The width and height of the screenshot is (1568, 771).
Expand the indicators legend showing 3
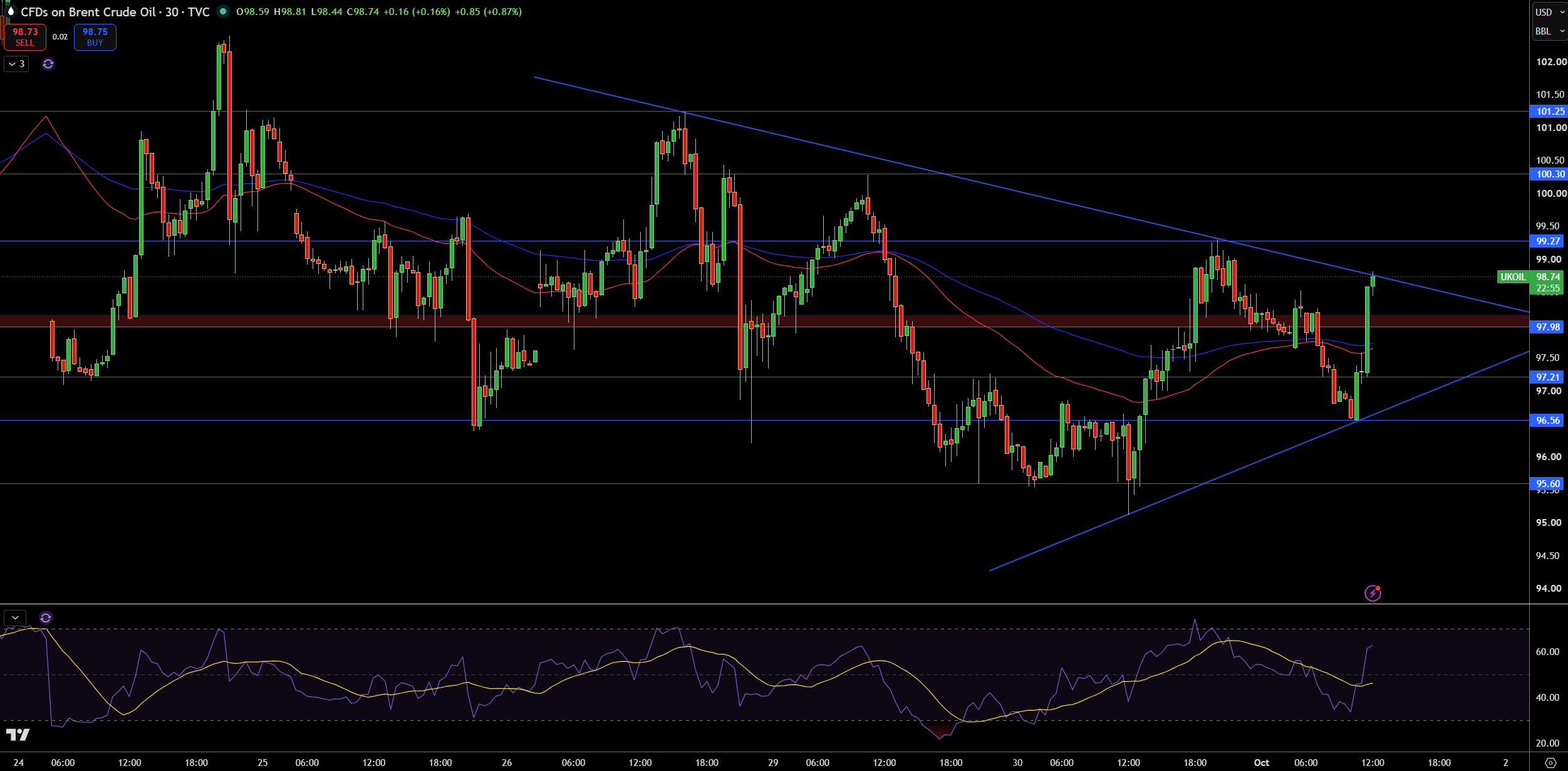point(16,64)
